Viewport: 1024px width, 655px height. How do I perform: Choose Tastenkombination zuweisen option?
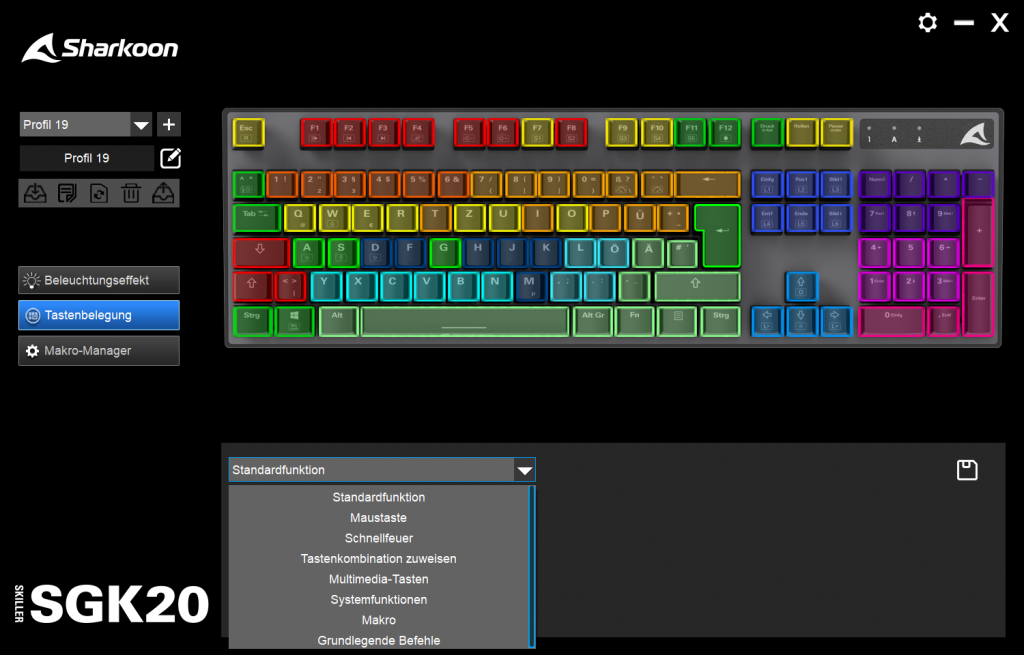click(378, 559)
